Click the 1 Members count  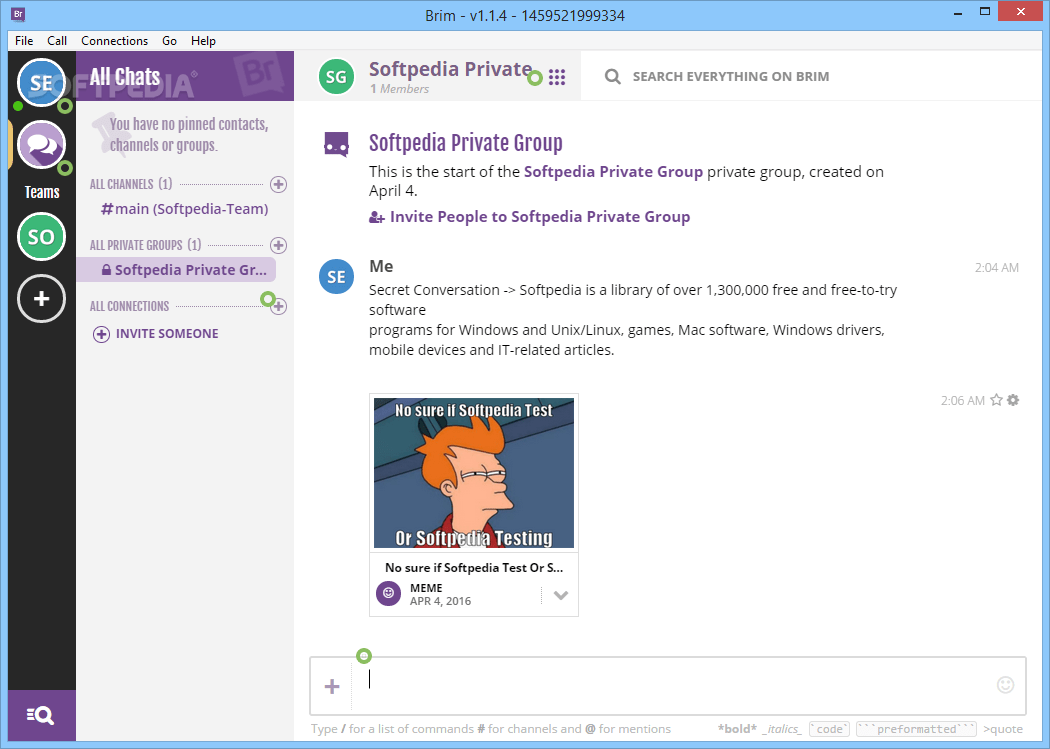(399, 89)
